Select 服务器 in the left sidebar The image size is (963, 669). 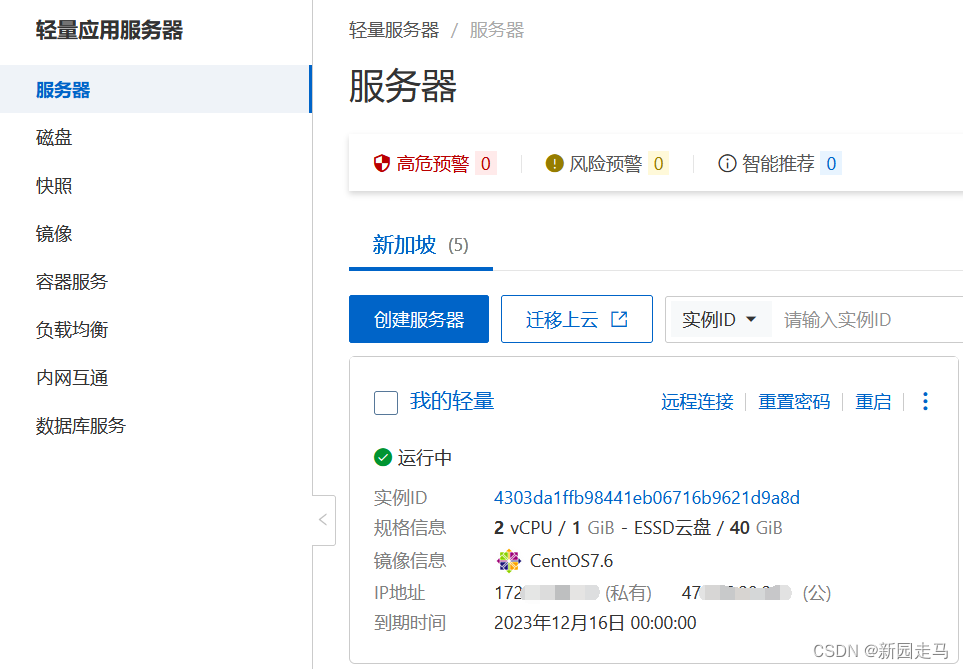(x=155, y=89)
